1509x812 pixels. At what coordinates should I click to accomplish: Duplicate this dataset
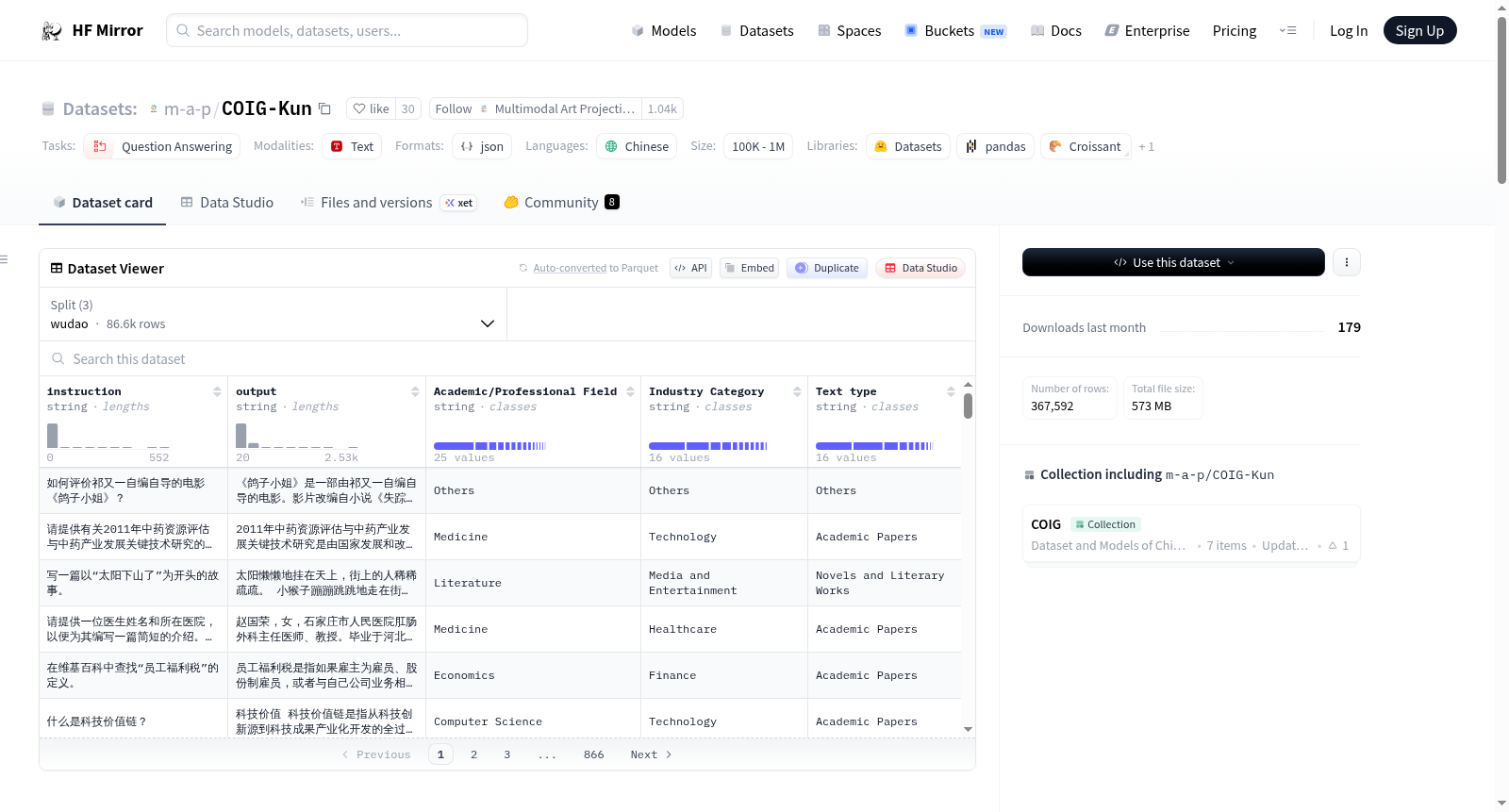coord(826,268)
